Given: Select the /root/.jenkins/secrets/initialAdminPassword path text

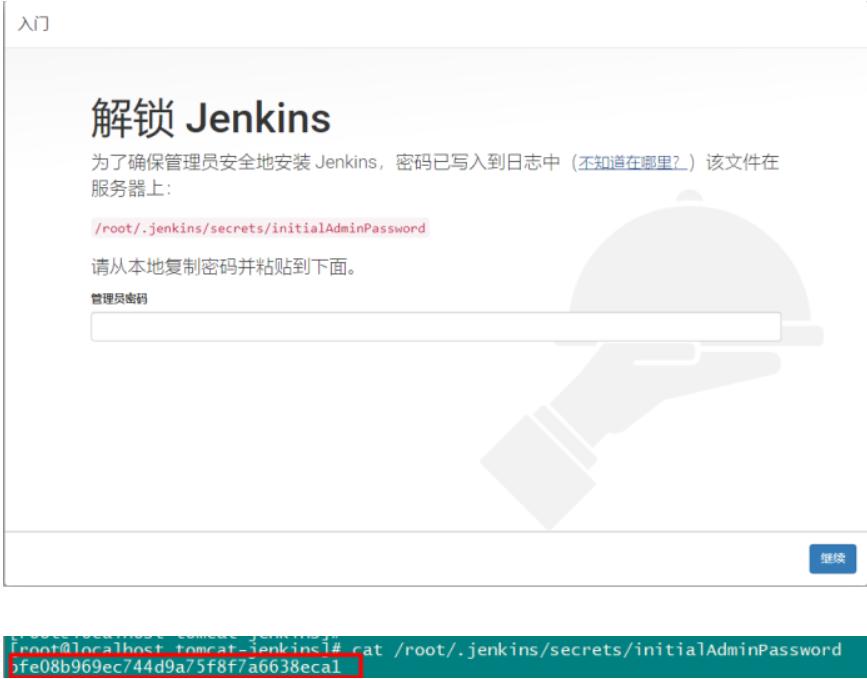Looking at the screenshot, I should [x=260, y=228].
